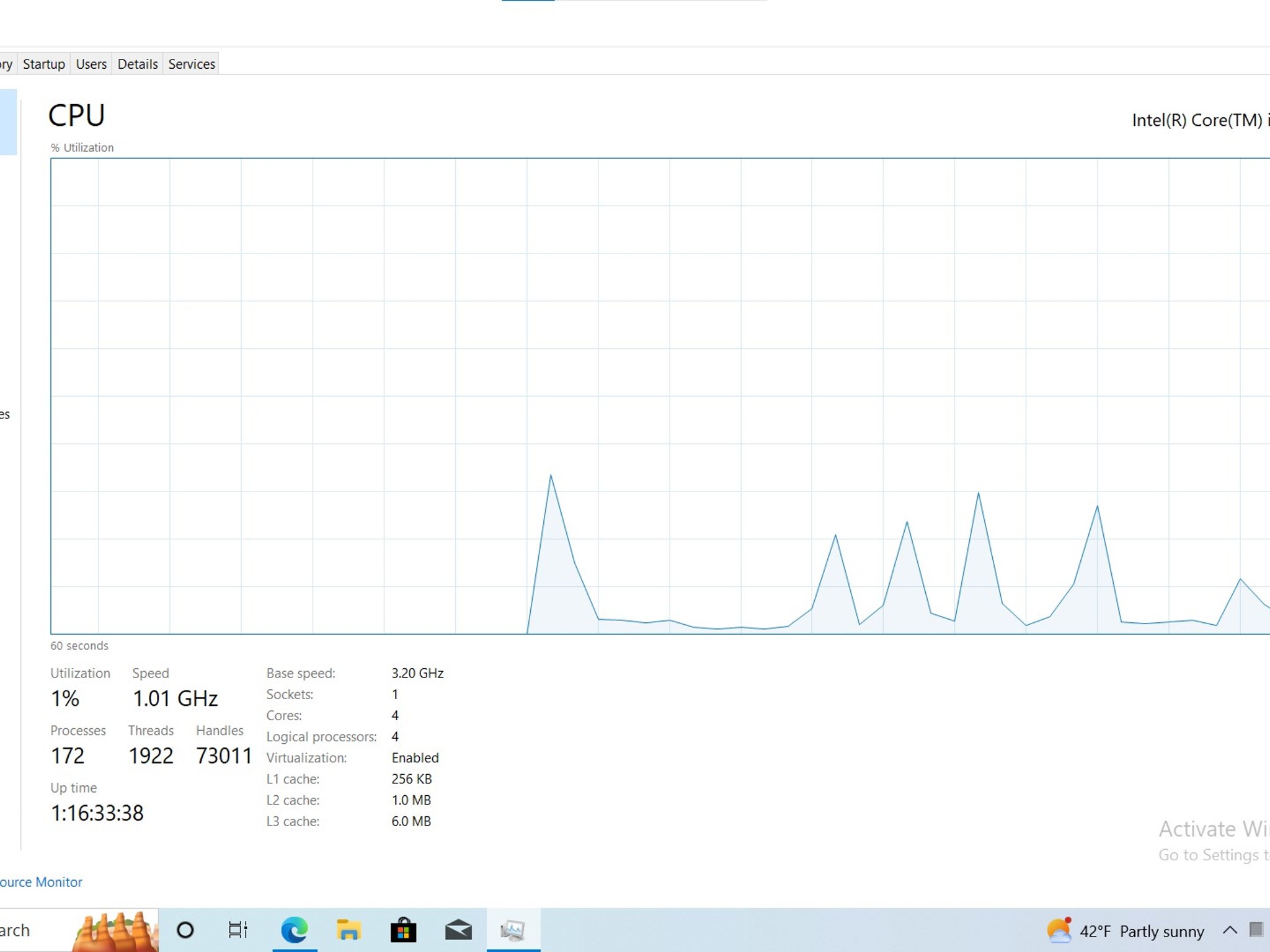Open Resource Monitor link

pos(41,882)
